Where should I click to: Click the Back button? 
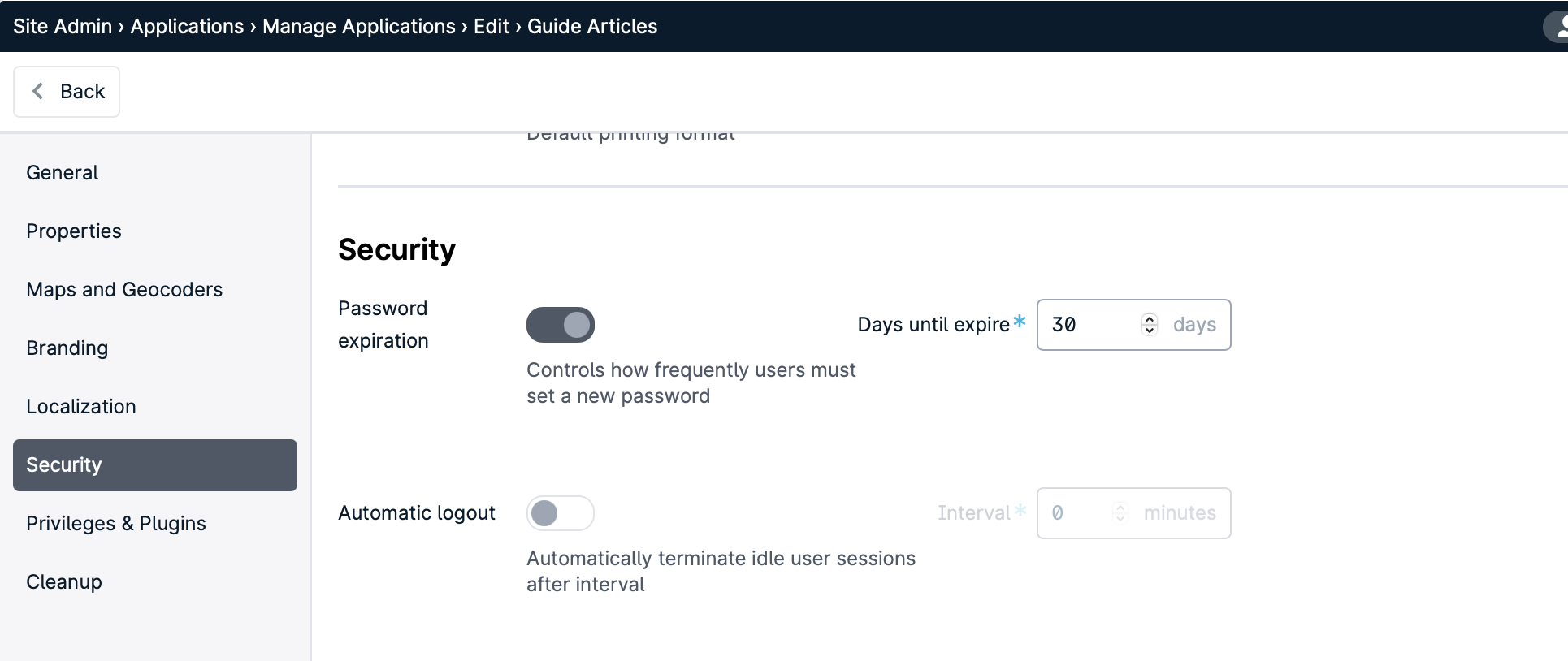coord(67,92)
